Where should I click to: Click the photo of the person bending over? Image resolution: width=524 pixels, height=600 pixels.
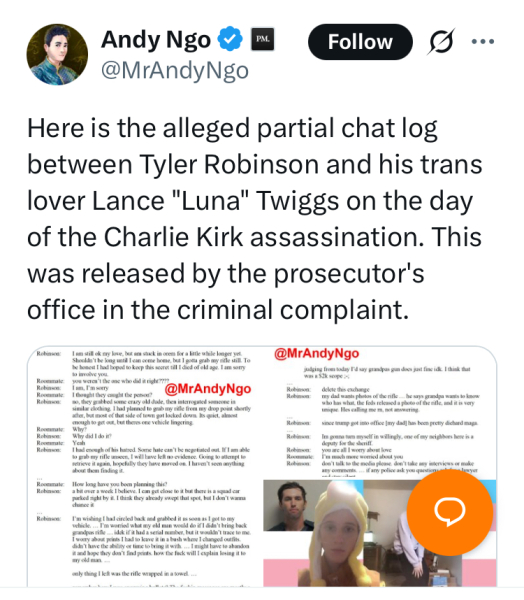click(410, 543)
